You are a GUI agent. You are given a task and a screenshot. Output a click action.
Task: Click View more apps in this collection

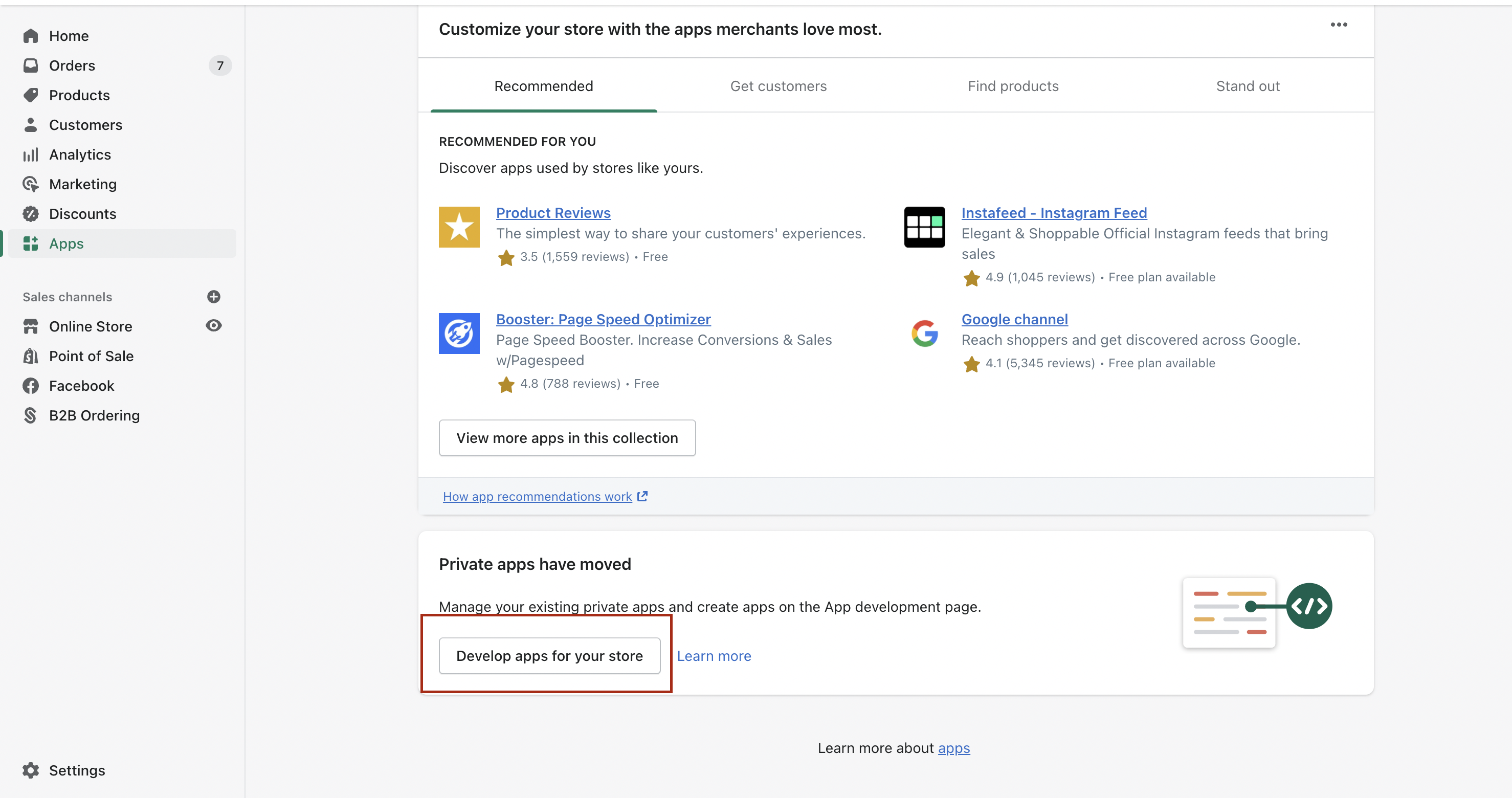[x=567, y=437]
